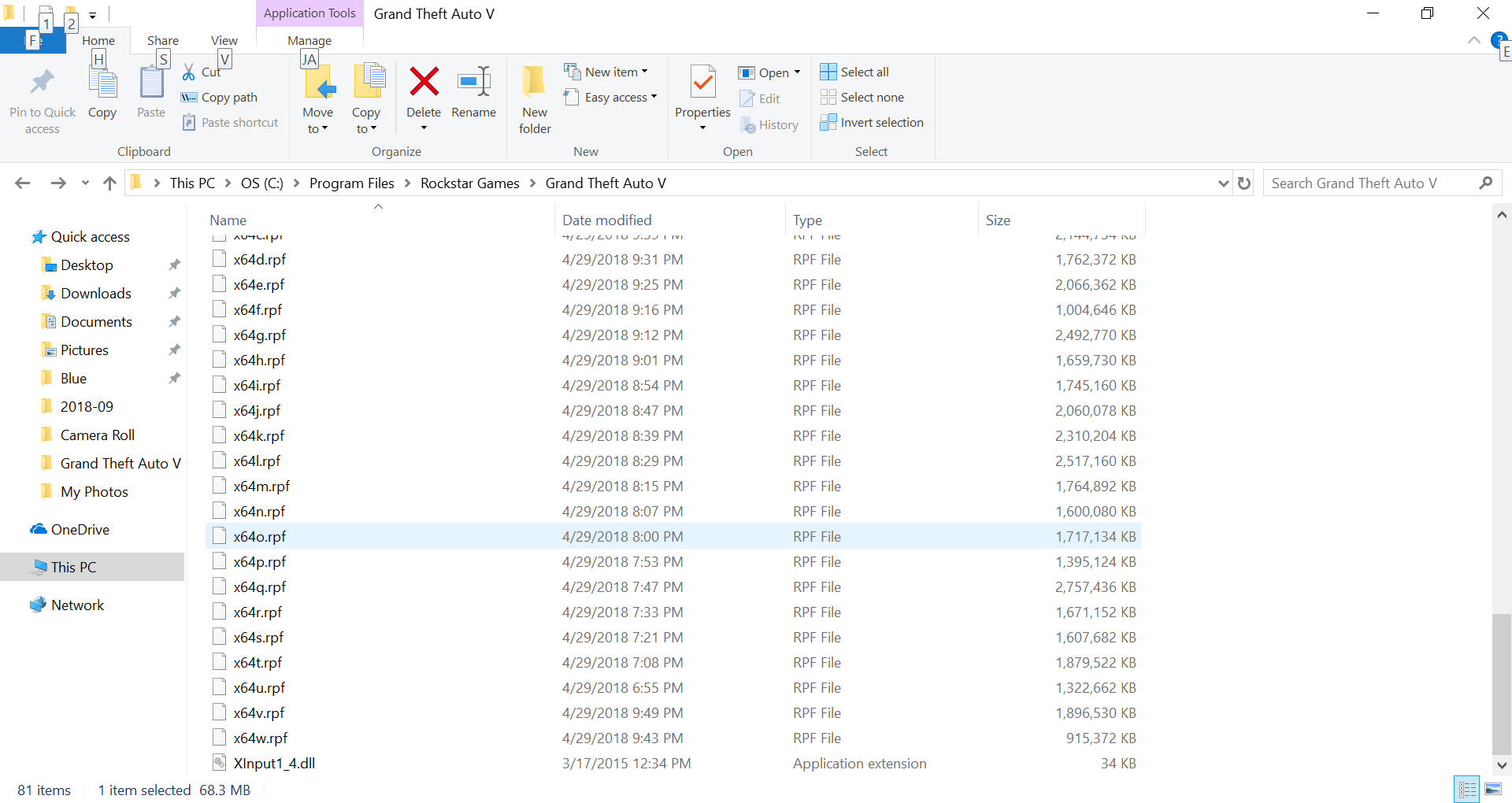The image size is (1512, 803).
Task: Expand the Move to dropdown
Action: (317, 129)
